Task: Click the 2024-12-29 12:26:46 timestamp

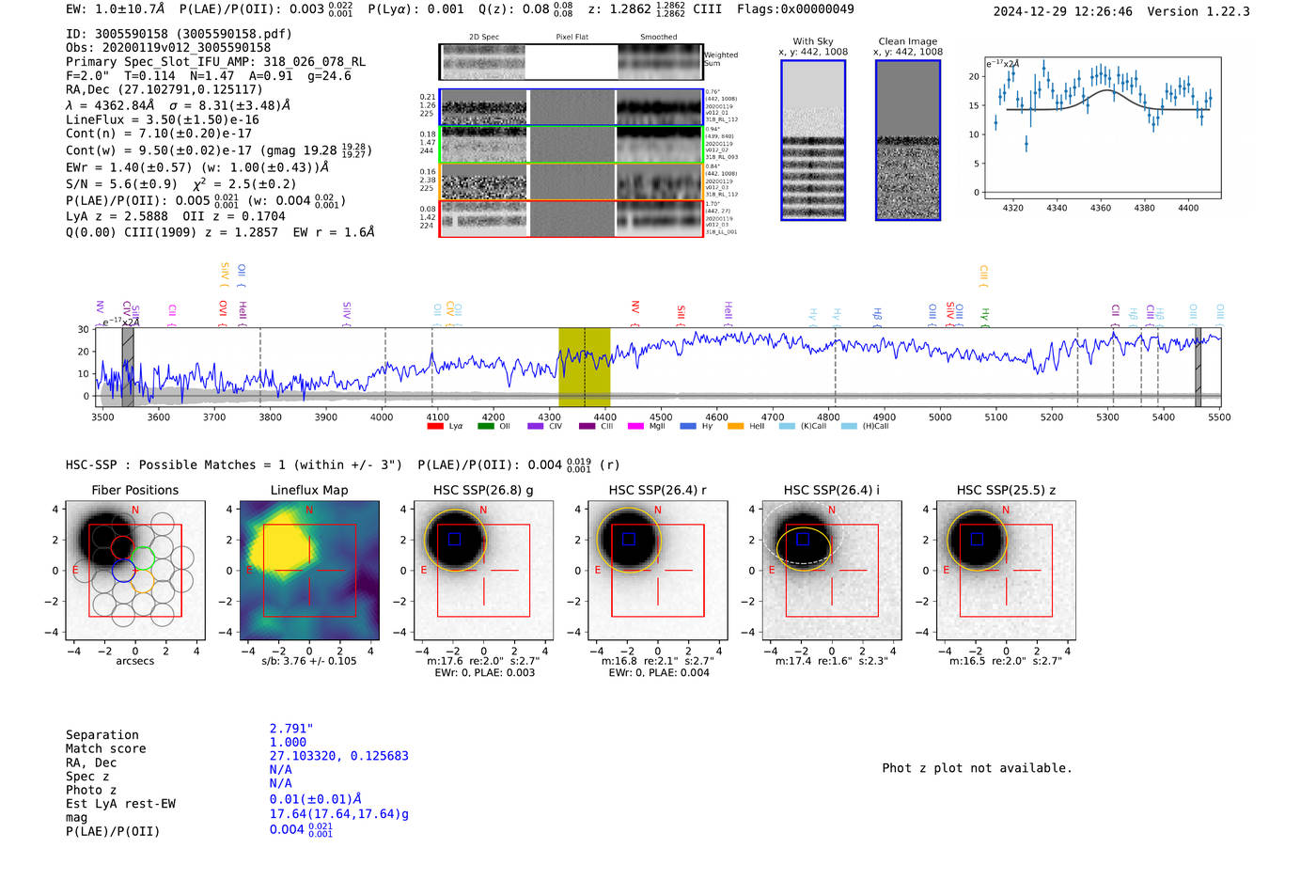Action: pyautogui.click(x=1063, y=11)
